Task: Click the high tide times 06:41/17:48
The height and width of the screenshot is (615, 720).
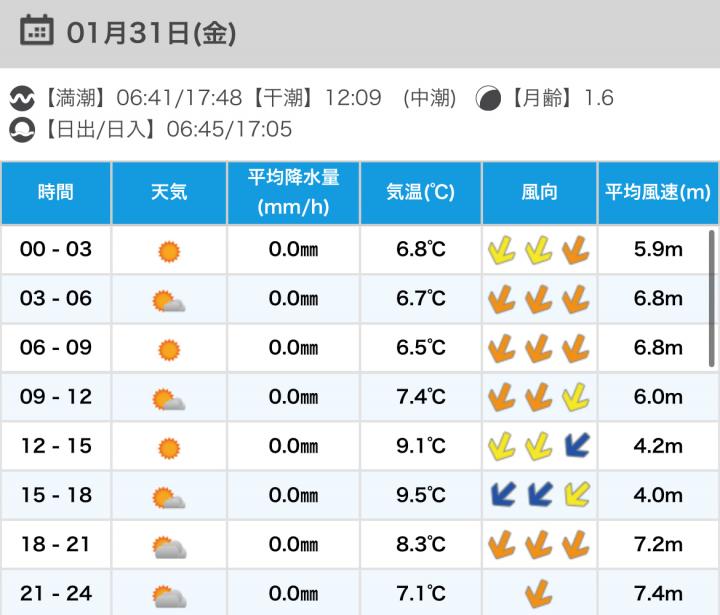Action: 179,98
